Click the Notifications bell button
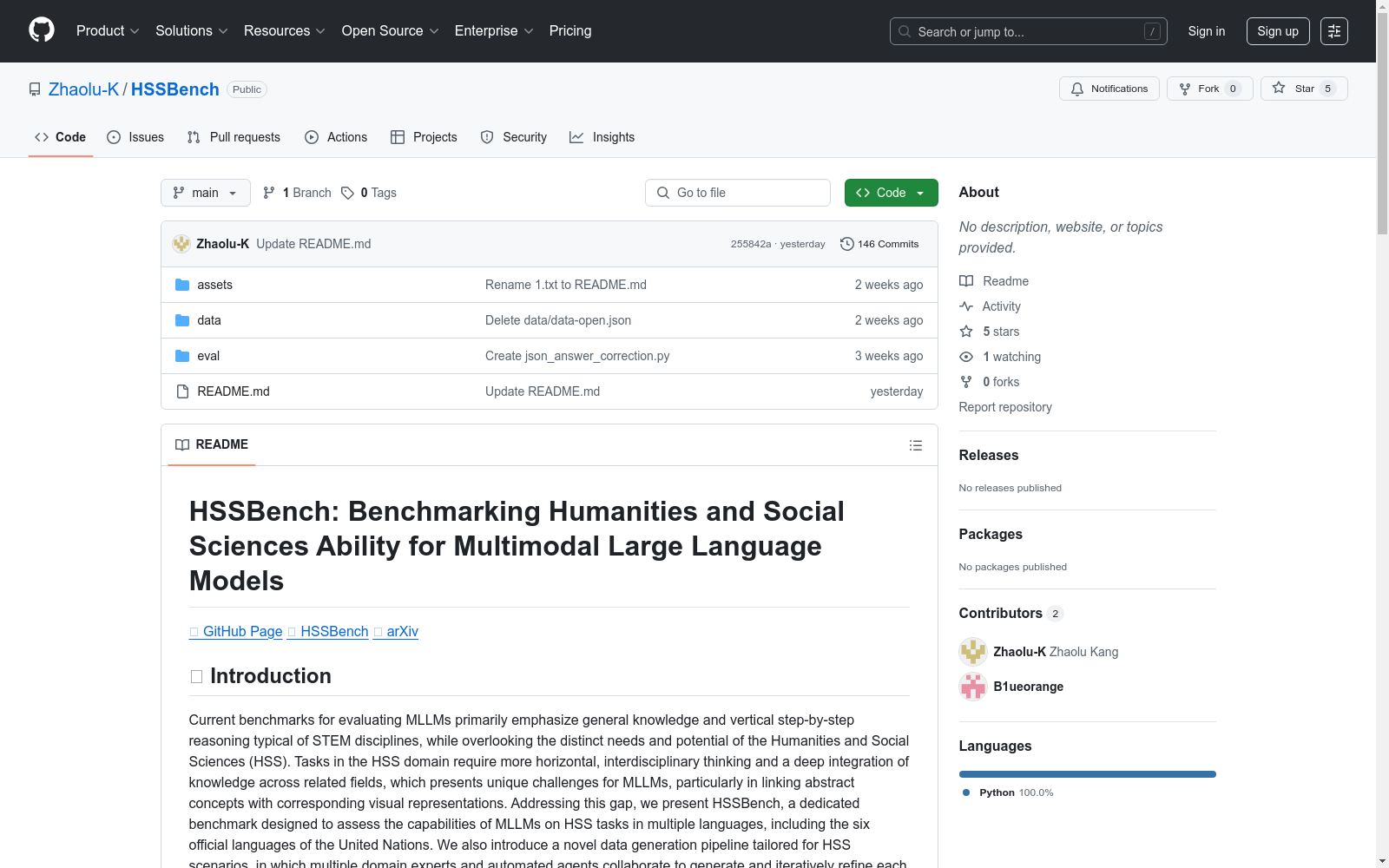This screenshot has height=868, width=1389. click(1109, 89)
